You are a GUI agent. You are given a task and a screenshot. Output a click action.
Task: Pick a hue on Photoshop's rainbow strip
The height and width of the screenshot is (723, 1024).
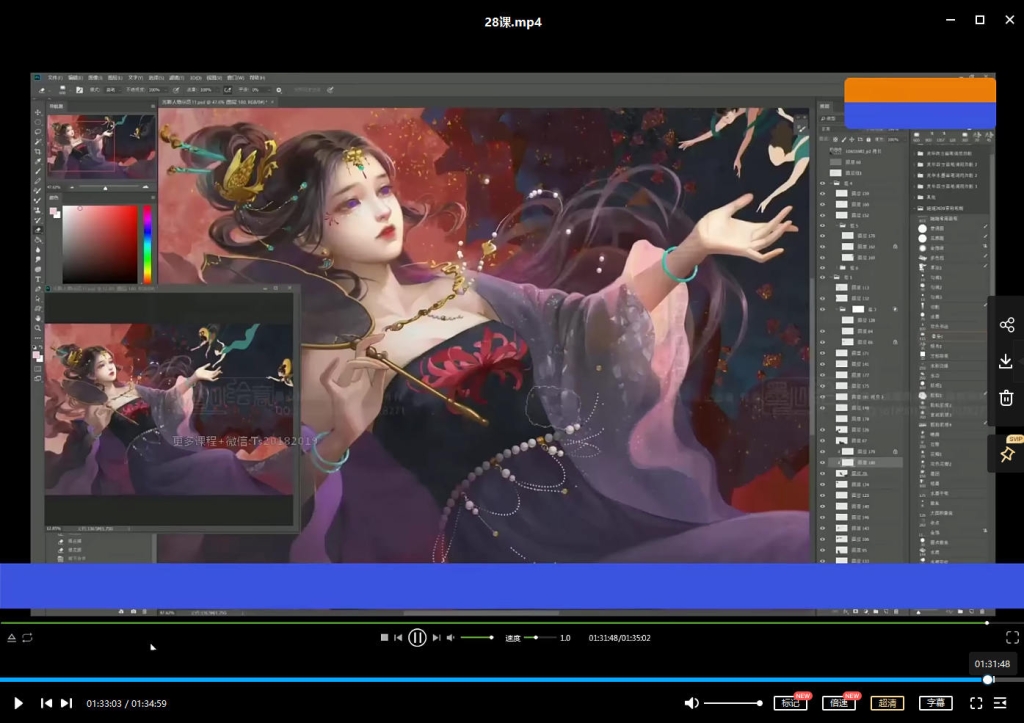point(147,244)
